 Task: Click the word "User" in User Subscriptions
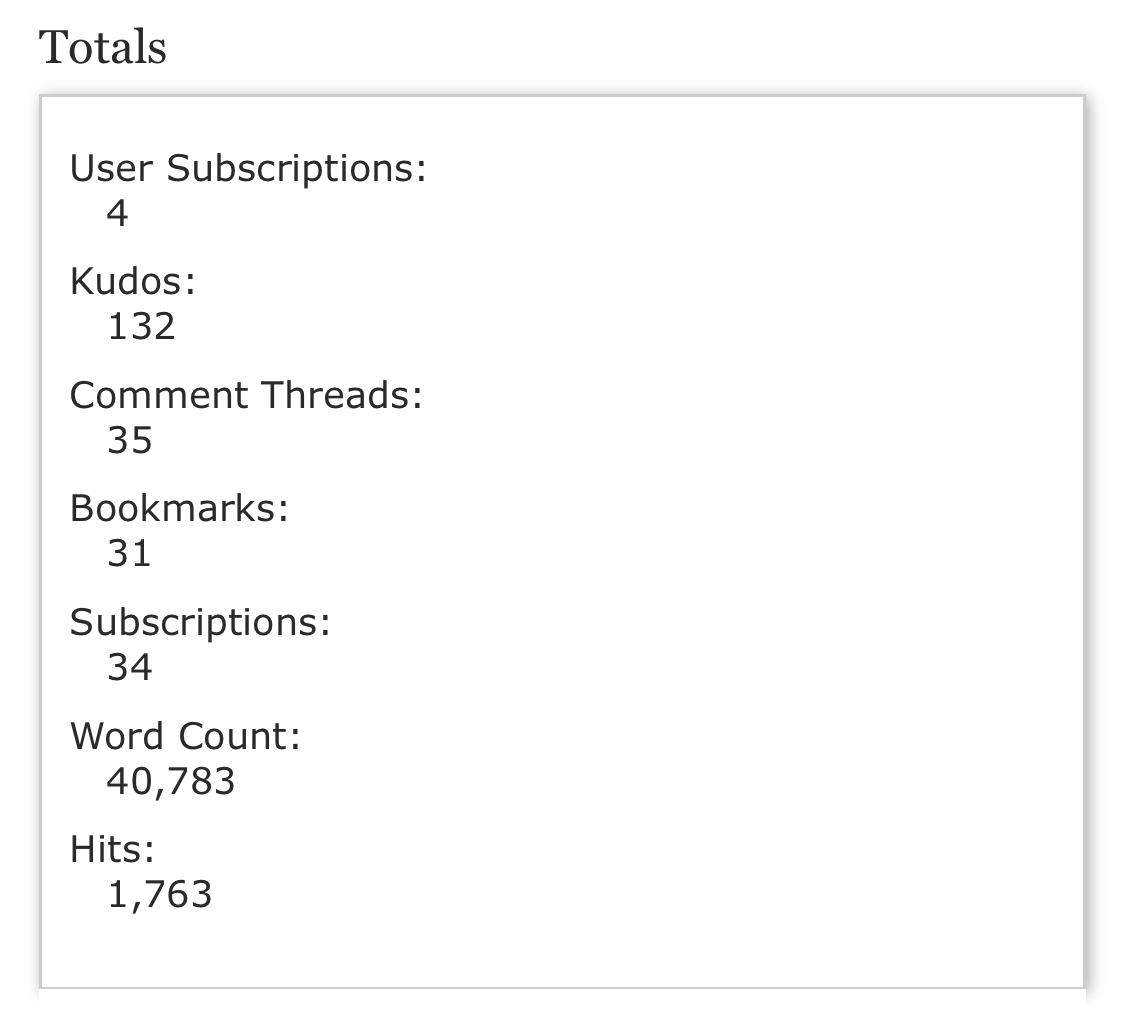pos(111,169)
